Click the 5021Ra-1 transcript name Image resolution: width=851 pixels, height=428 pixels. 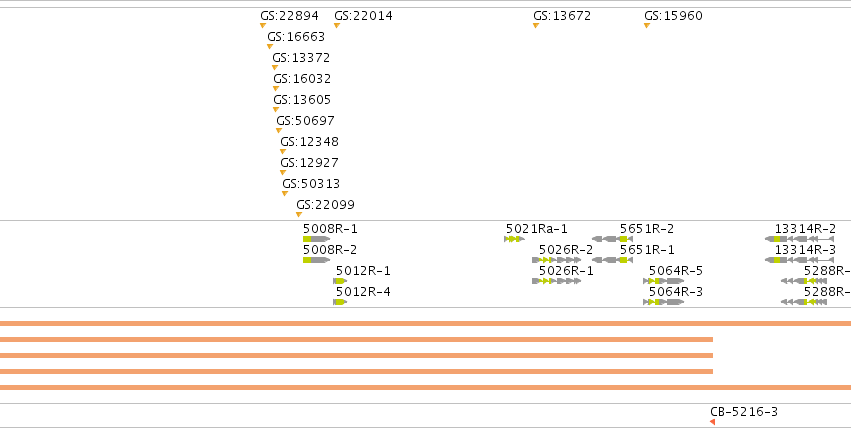click(537, 228)
